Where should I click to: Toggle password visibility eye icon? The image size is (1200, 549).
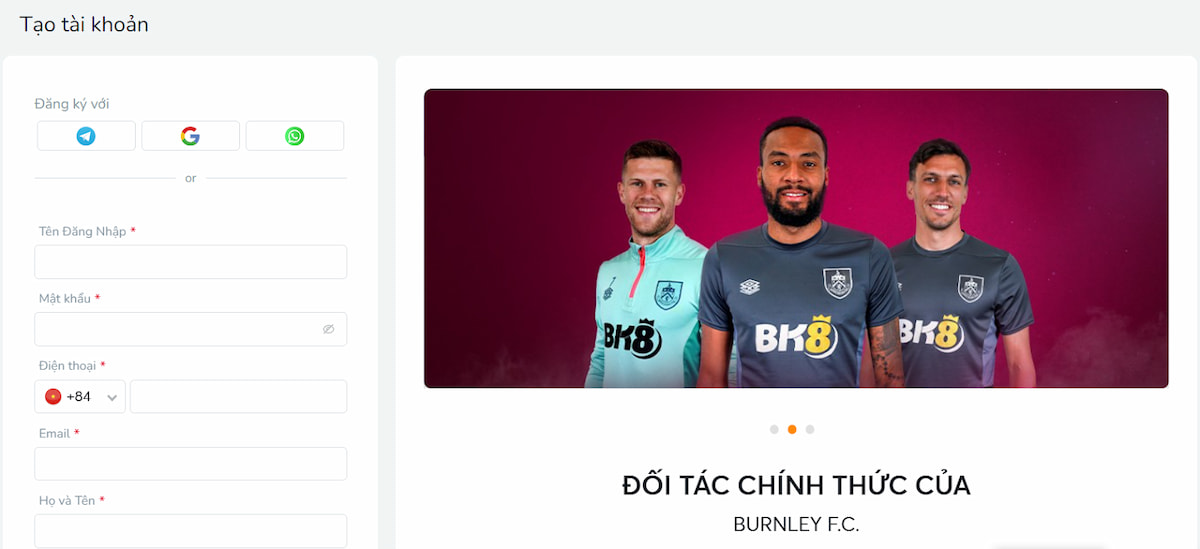328,329
